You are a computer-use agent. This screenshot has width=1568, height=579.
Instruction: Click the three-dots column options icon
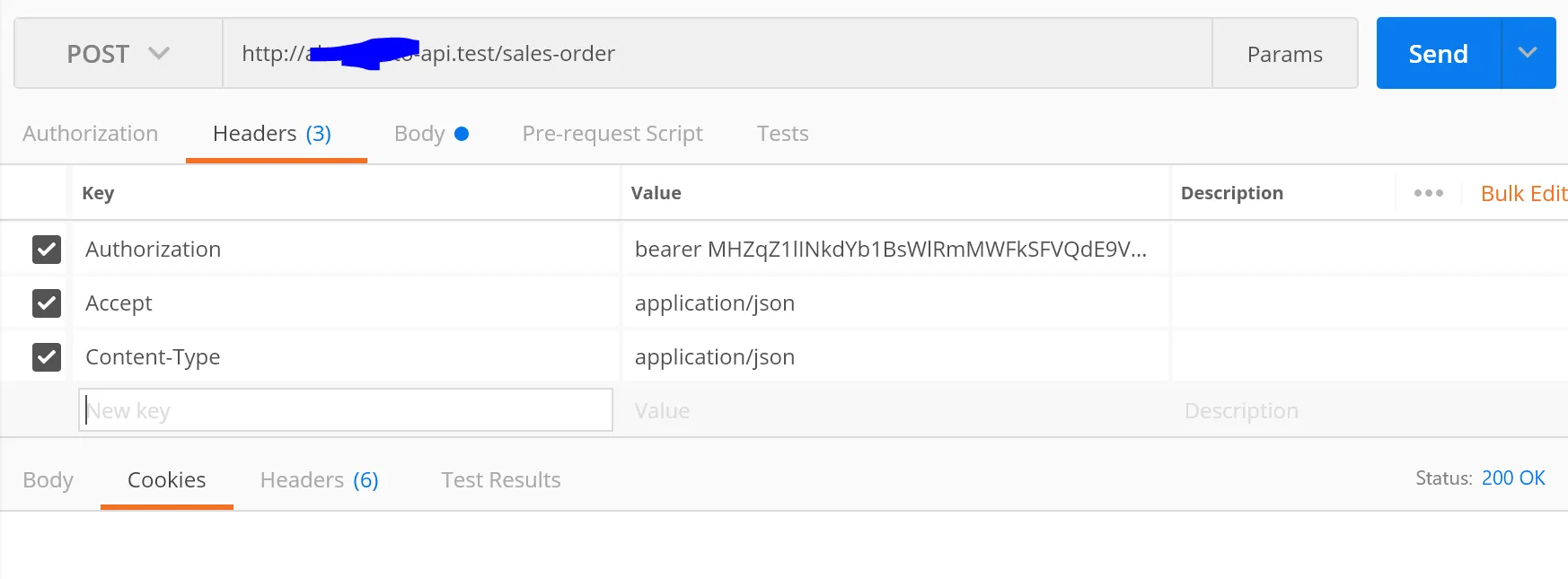[x=1428, y=193]
